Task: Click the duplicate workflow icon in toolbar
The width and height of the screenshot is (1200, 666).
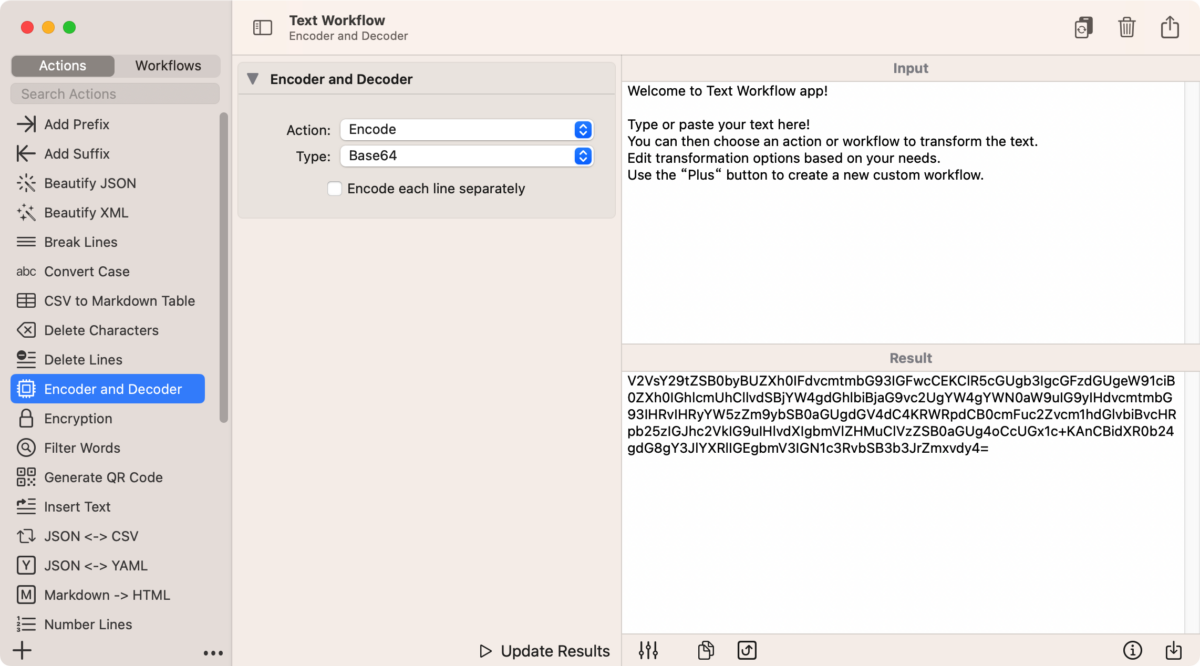Action: point(1083,28)
